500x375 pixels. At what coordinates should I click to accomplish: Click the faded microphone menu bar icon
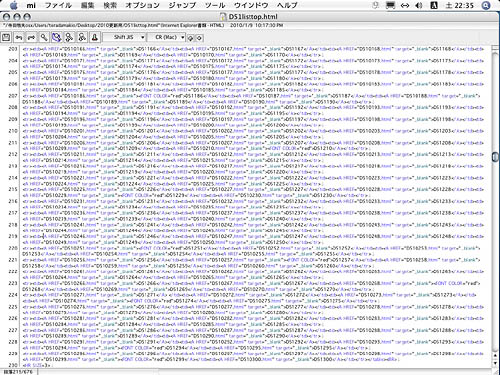pyautogui.click(x=376, y=5)
